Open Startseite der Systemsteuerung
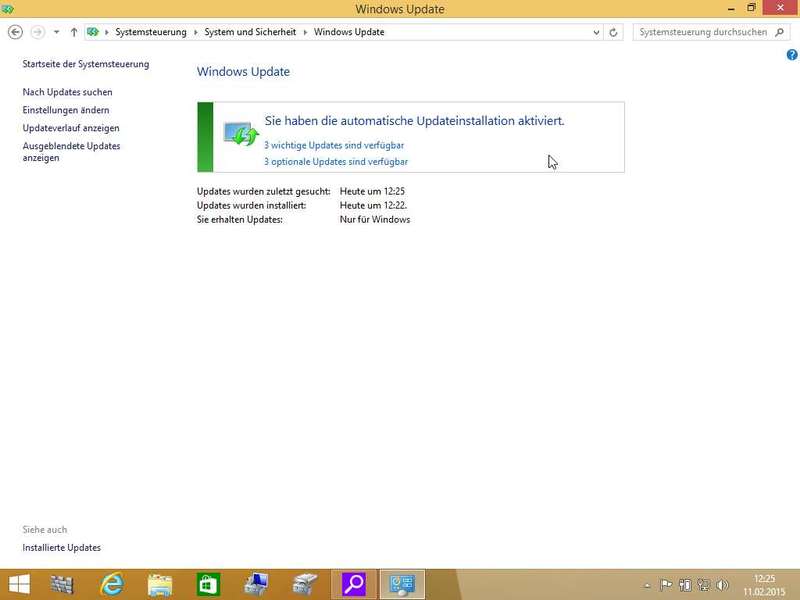800x600 pixels. click(x=86, y=64)
